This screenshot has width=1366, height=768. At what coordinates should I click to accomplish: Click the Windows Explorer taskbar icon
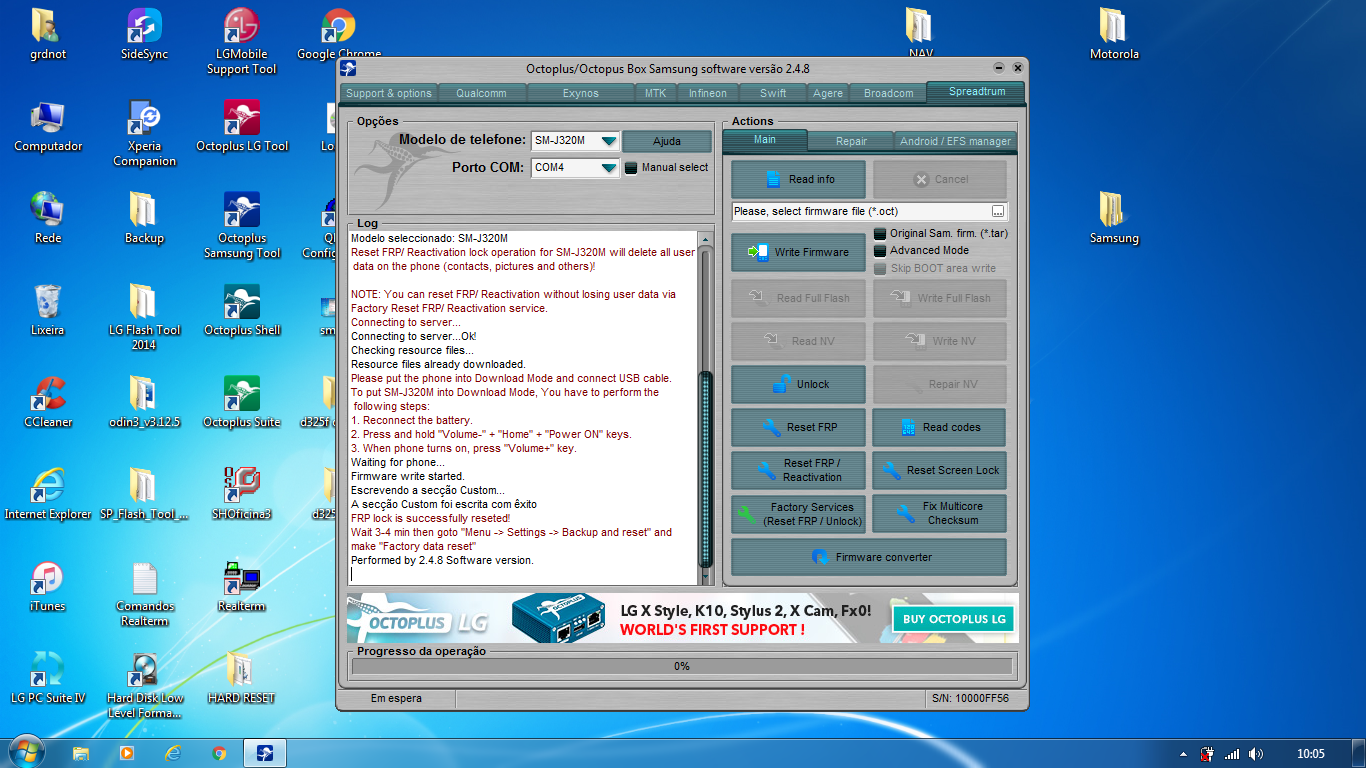click(x=81, y=753)
